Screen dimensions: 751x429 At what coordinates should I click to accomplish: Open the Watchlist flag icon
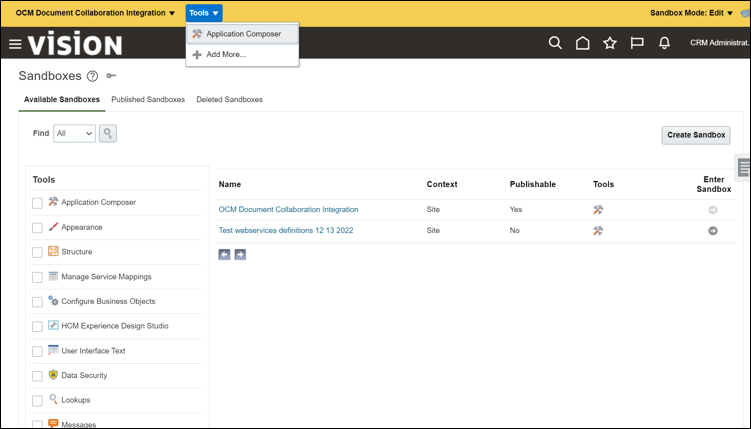[x=637, y=43]
